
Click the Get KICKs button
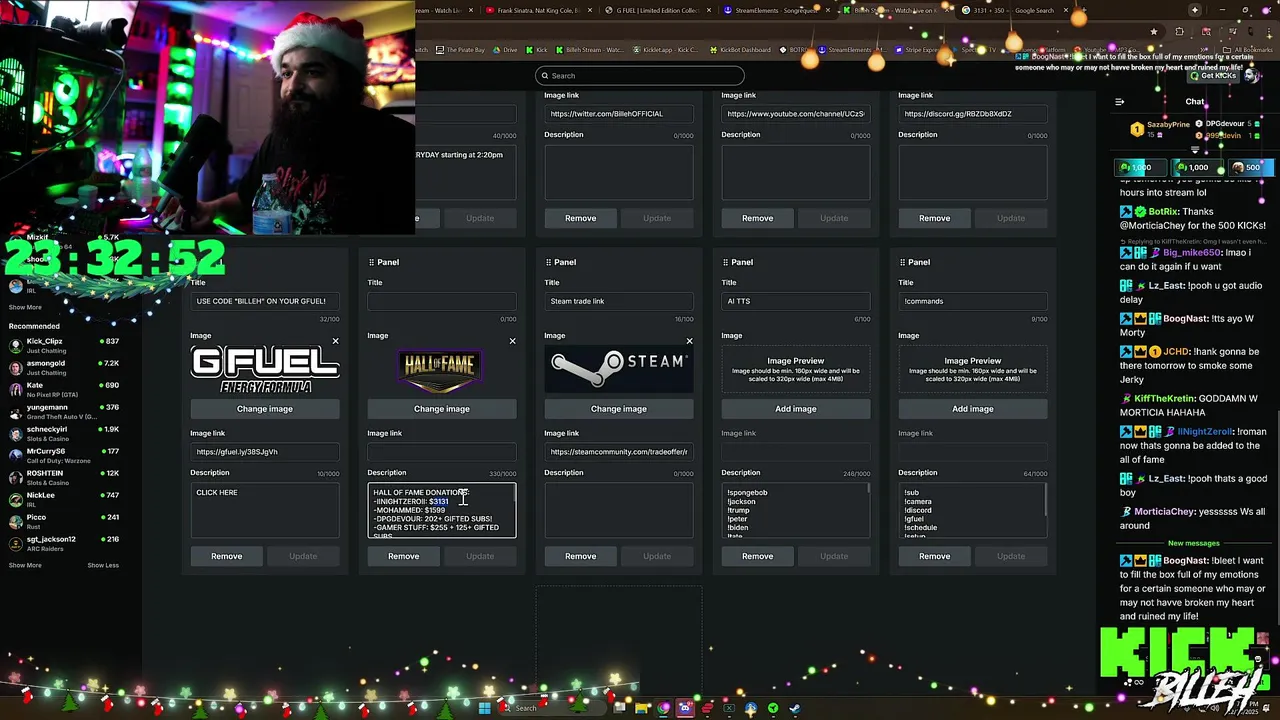point(1212,76)
